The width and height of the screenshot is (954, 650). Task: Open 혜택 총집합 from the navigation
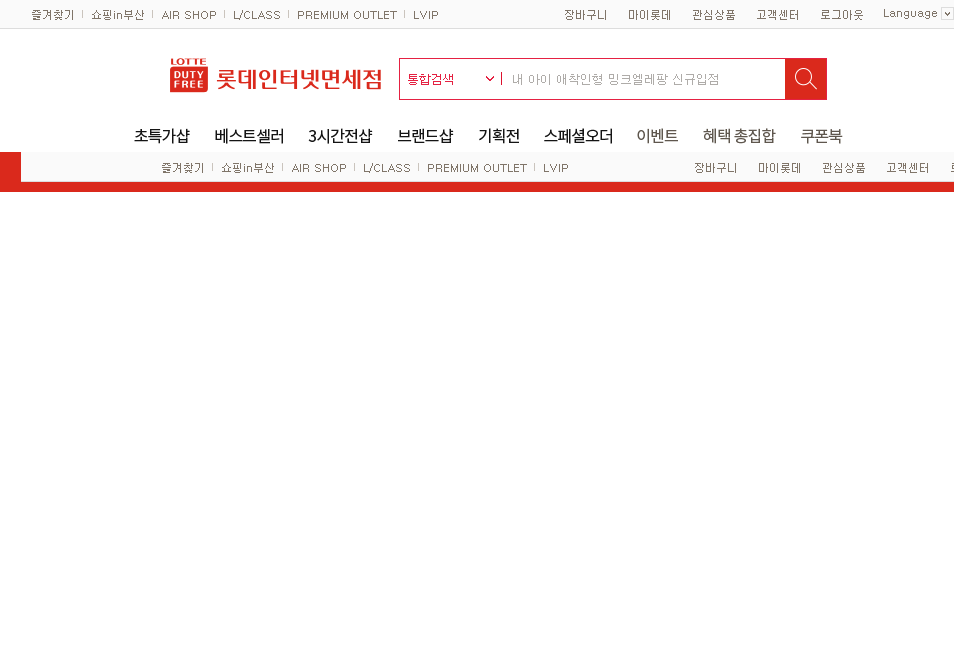tap(739, 136)
